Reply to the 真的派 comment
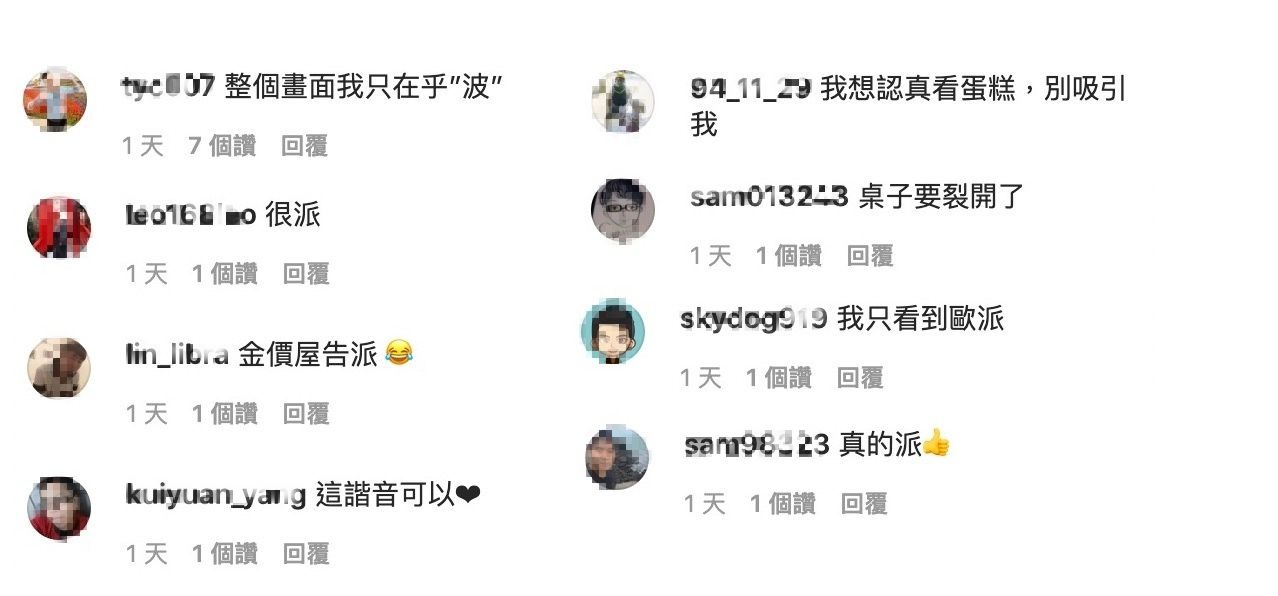Screen dimensions: 1278x596 click(x=864, y=504)
